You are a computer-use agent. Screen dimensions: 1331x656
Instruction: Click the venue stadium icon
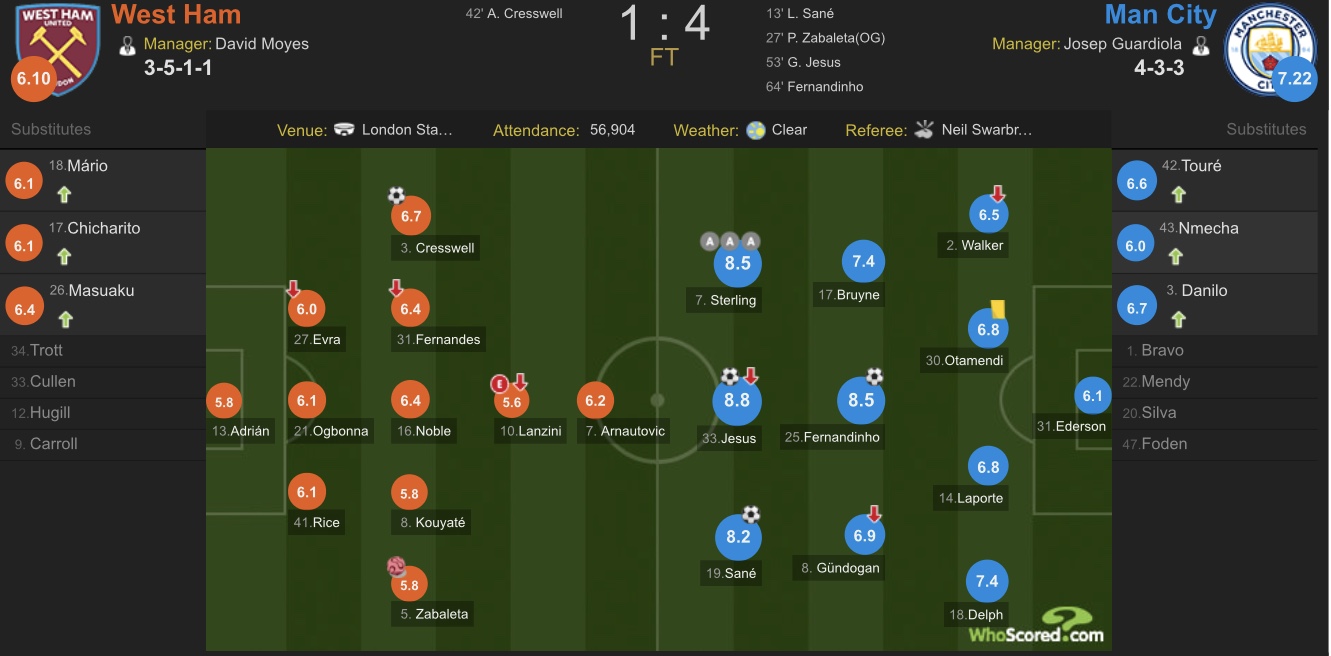click(344, 130)
